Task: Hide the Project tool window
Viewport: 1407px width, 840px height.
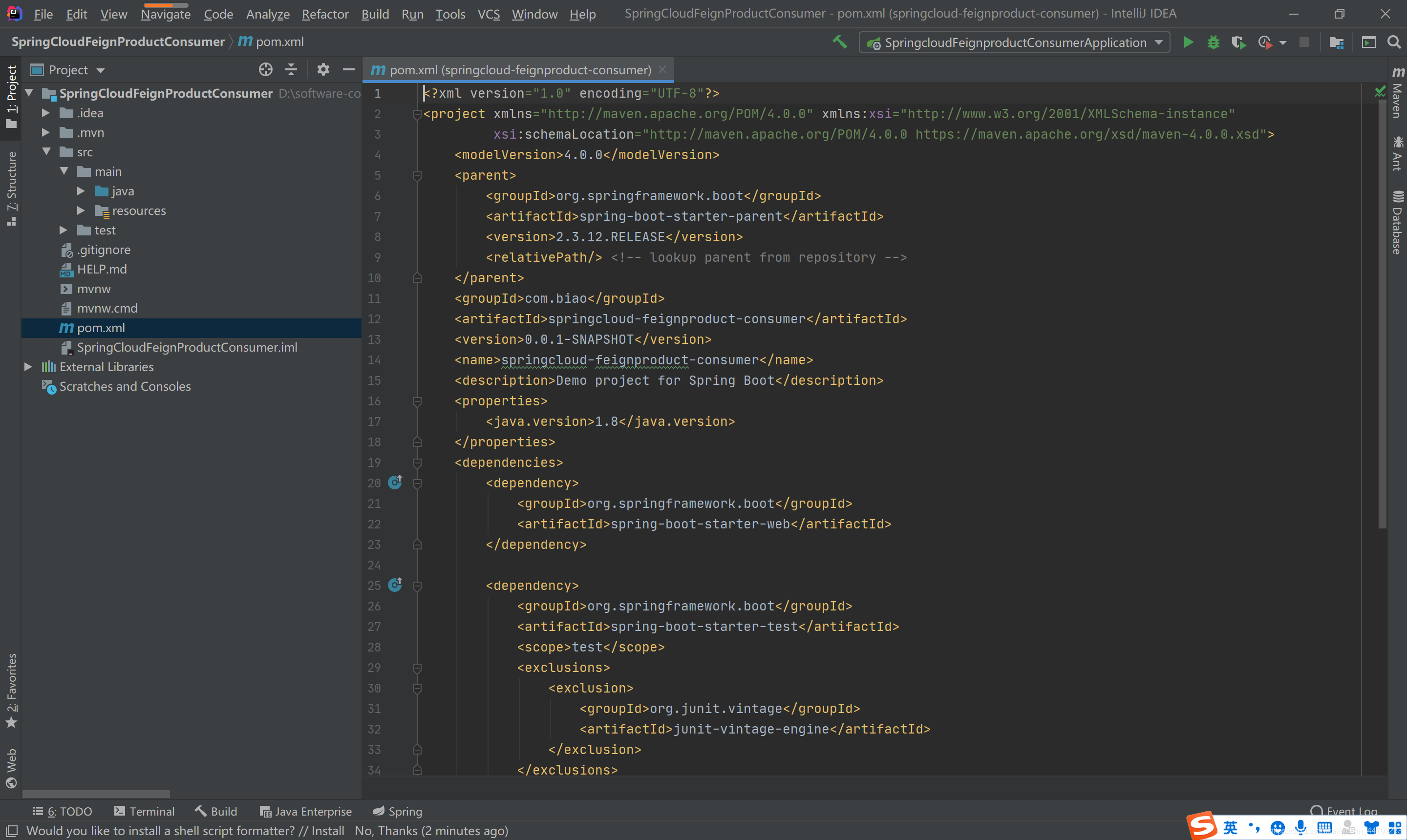Action: tap(348, 70)
